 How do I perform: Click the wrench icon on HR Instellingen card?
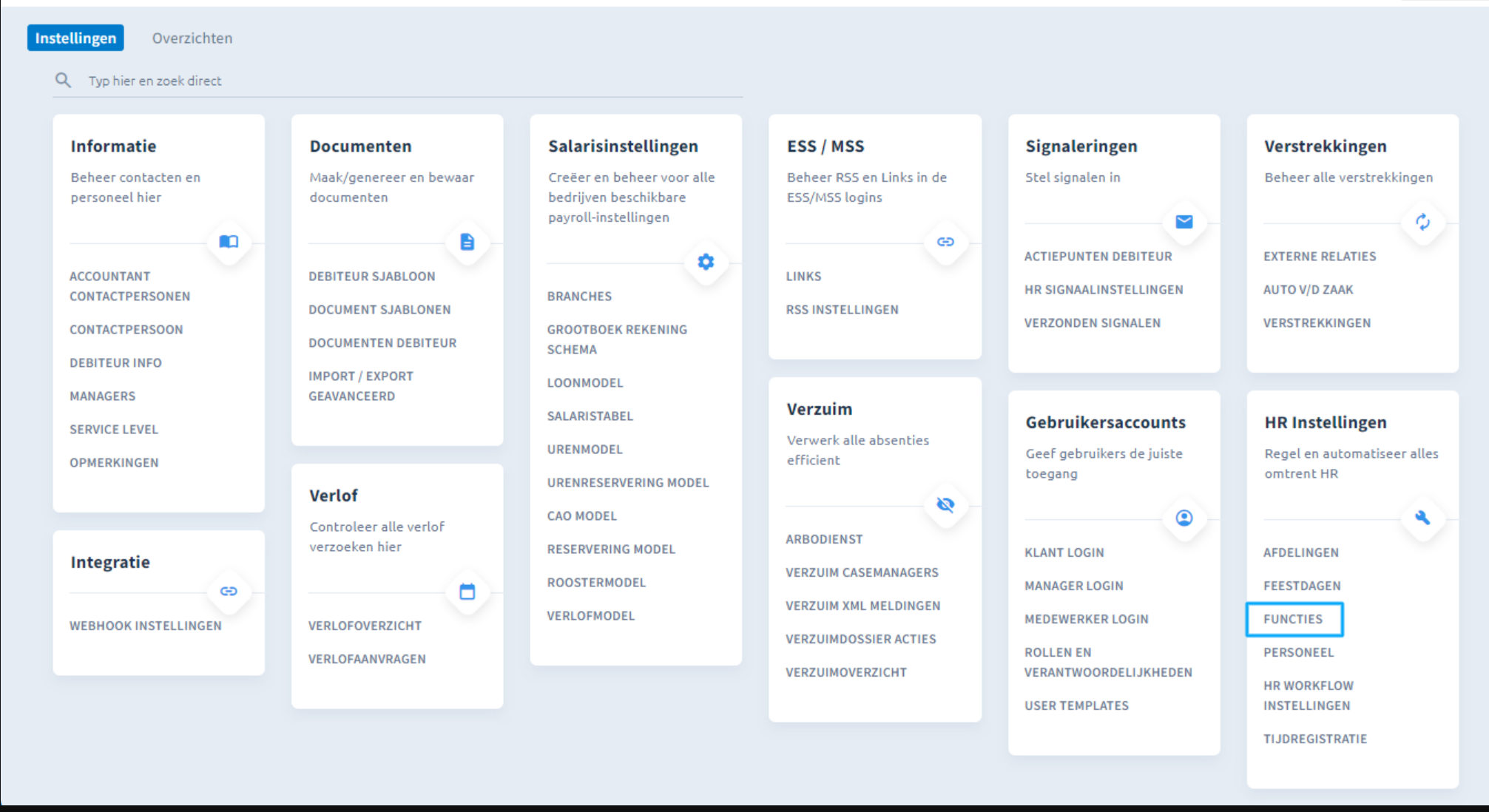[1422, 518]
